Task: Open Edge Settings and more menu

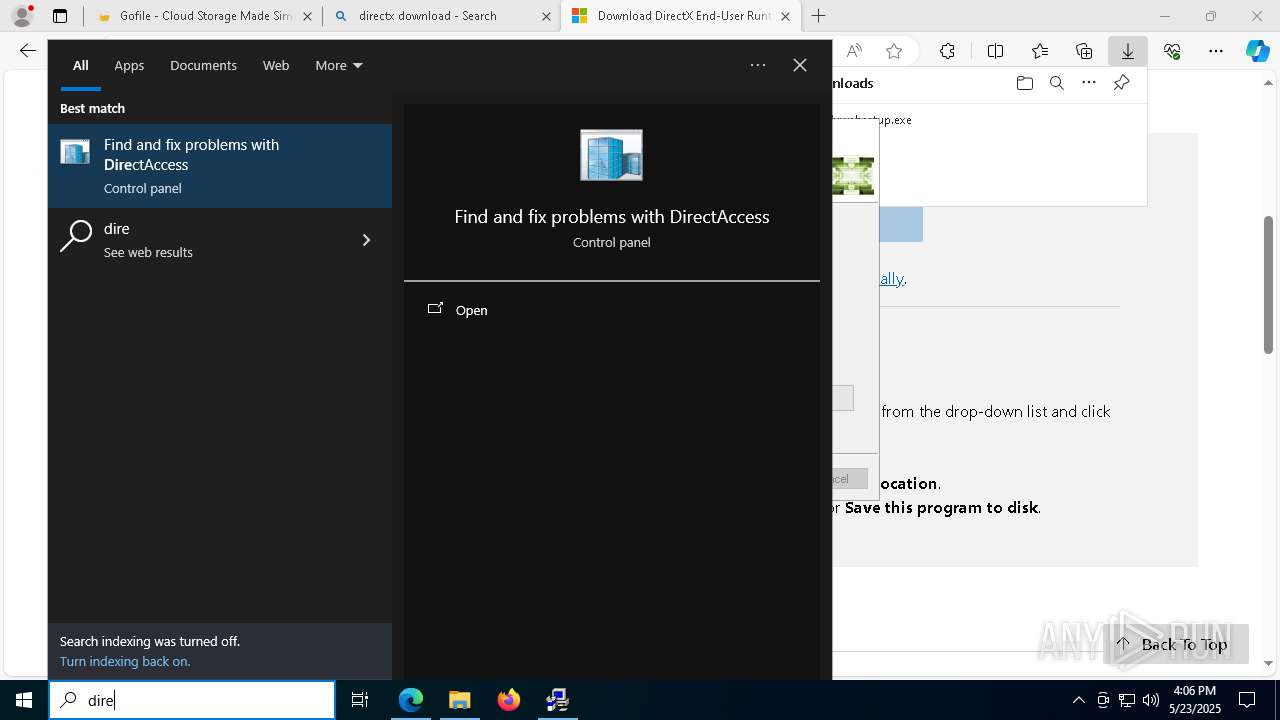Action: [x=1216, y=51]
